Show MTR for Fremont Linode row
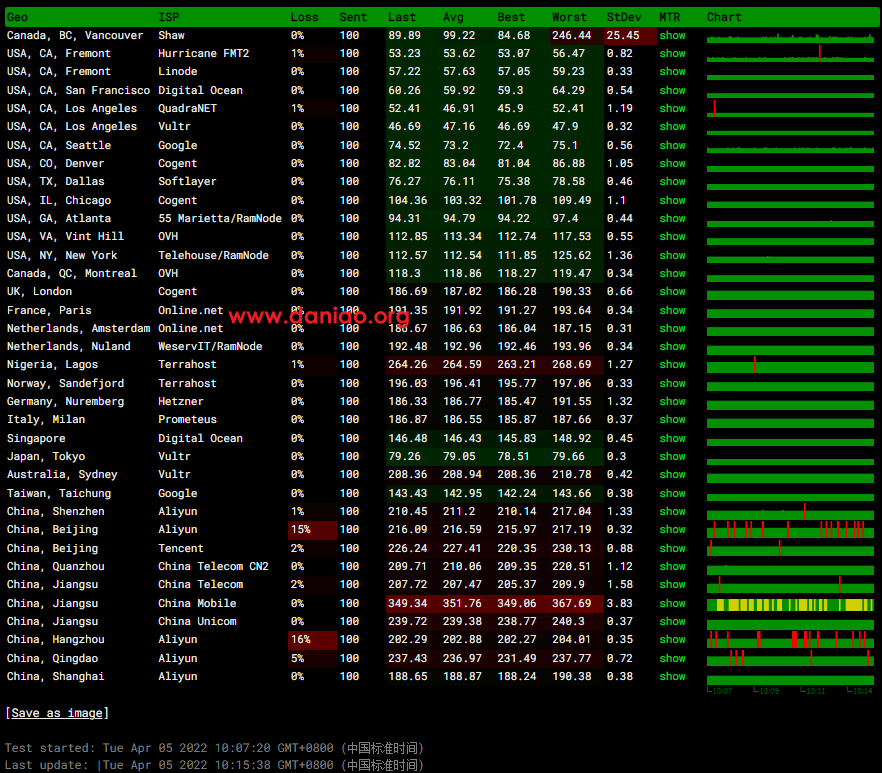Viewport: 882px width, 773px height. (672, 71)
